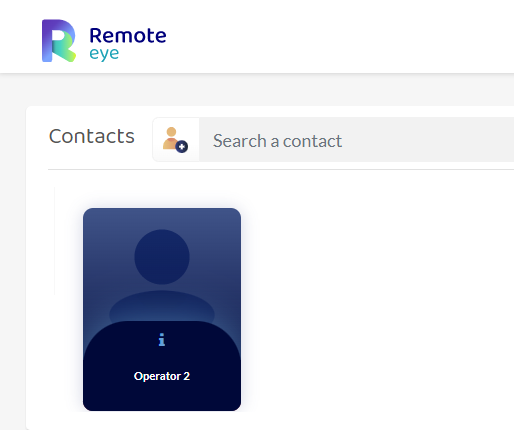The height and width of the screenshot is (430, 514).
Task: Click the Remote eye R logo icon
Action: click(x=59, y=41)
